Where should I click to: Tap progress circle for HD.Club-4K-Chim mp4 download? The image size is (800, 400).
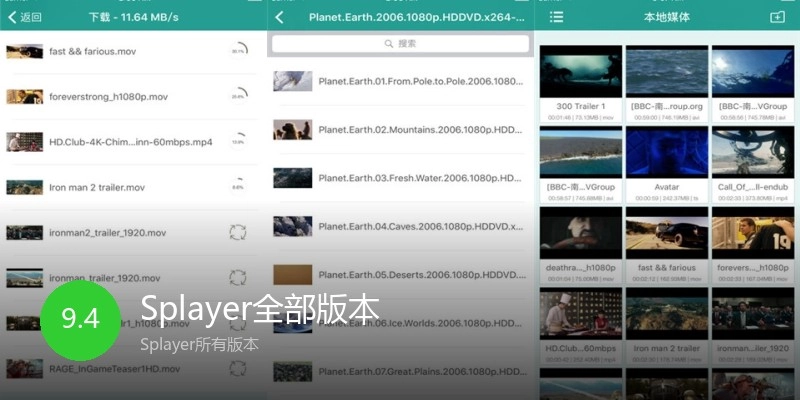pos(238,142)
